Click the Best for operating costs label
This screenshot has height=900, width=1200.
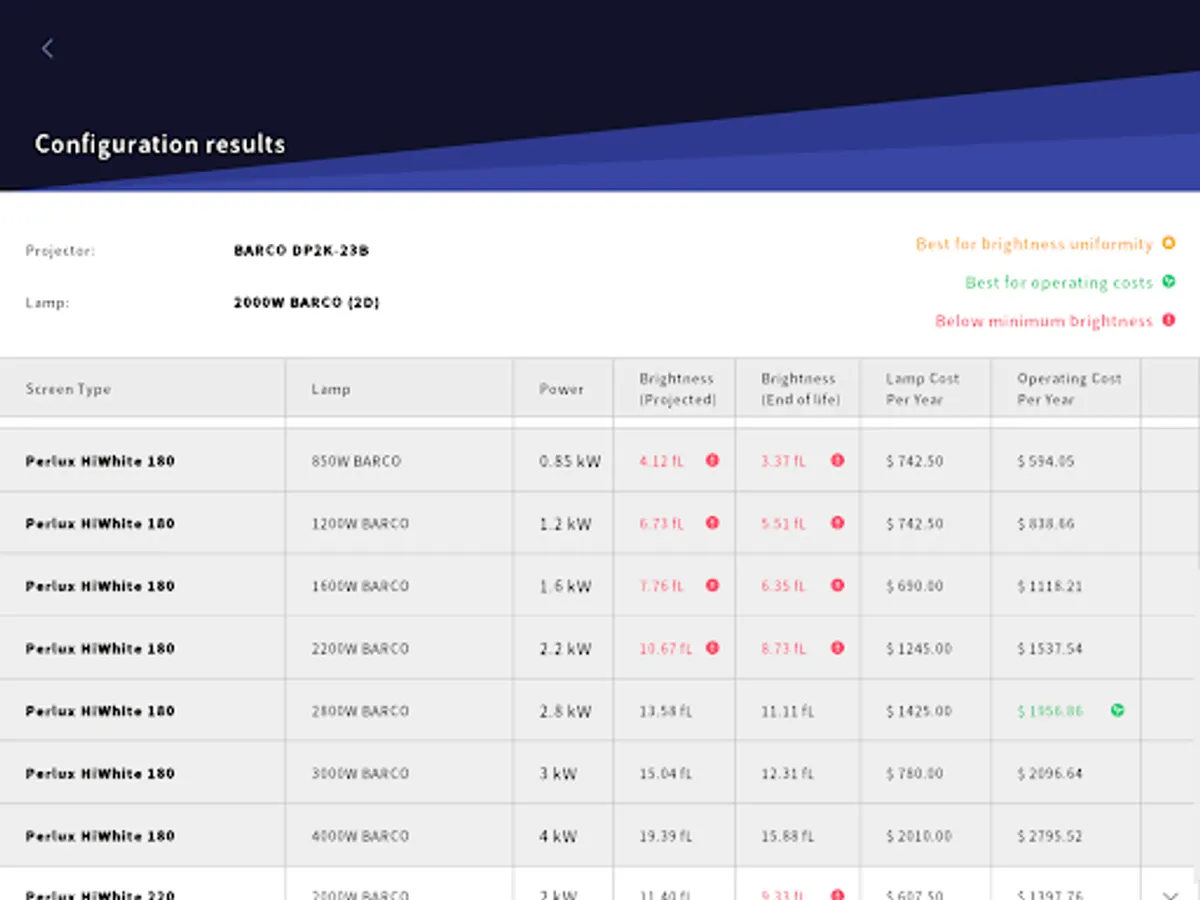[x=1059, y=283]
